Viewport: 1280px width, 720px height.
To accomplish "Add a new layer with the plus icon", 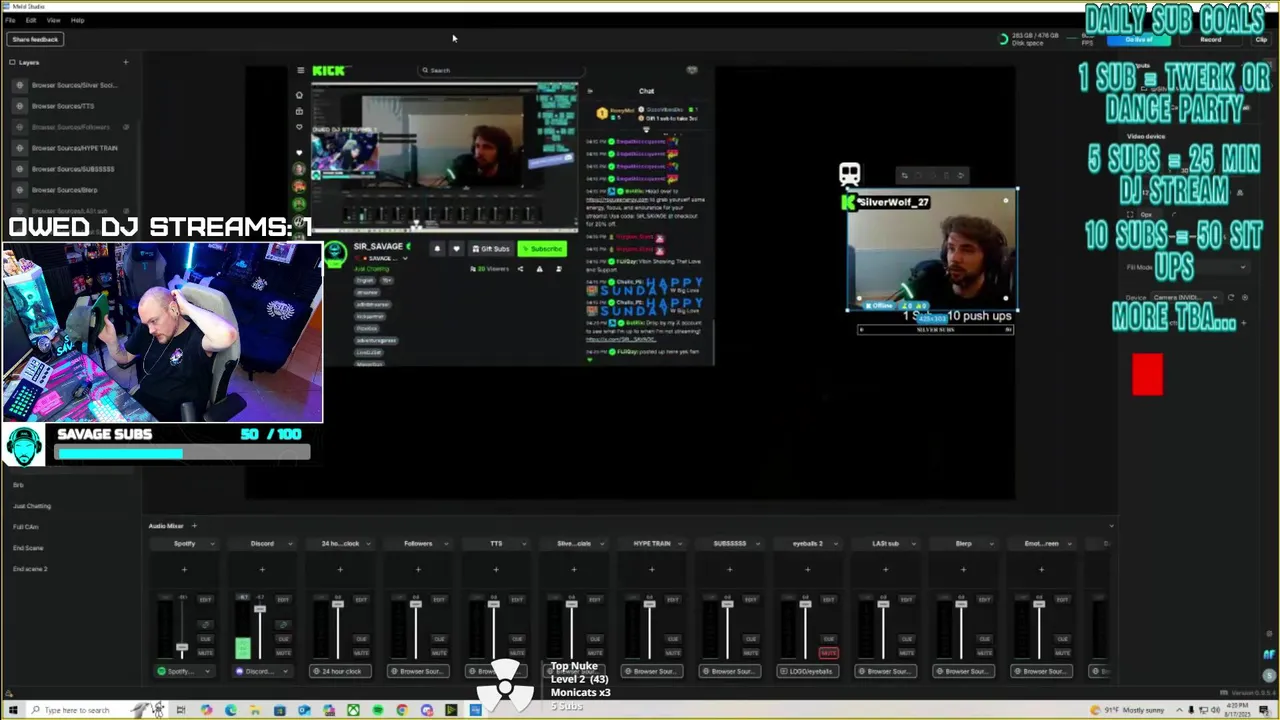I will coord(125,62).
